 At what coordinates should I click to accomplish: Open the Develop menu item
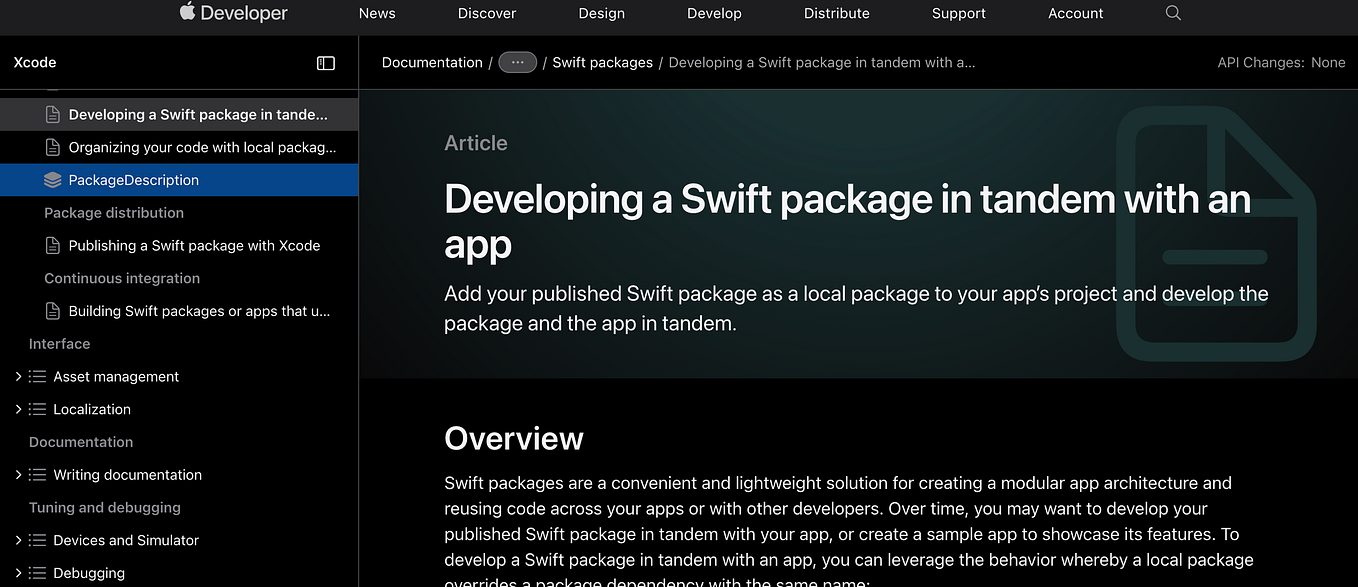pos(714,13)
